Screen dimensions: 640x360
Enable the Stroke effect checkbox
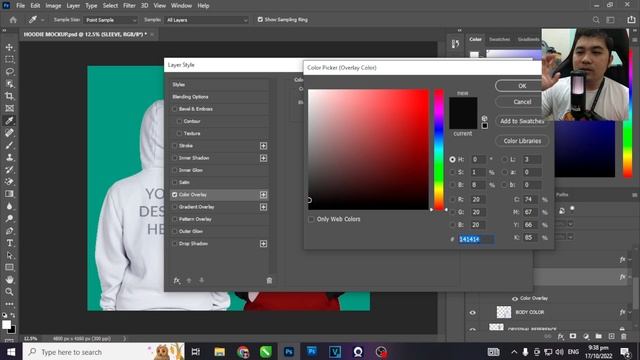(x=175, y=146)
